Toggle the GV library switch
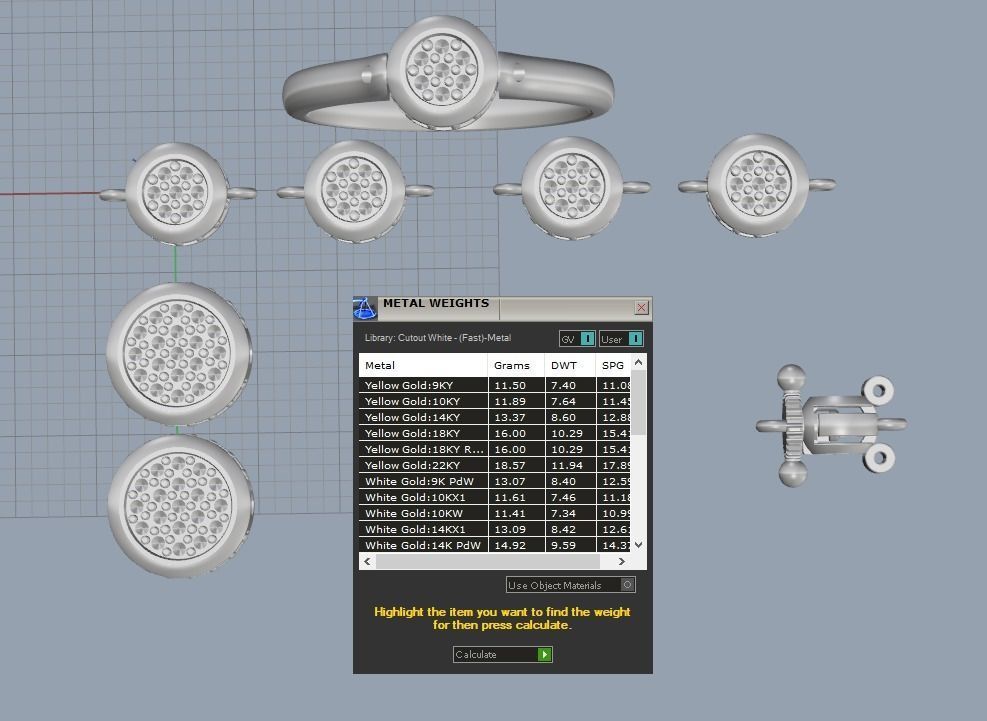This screenshot has width=987, height=721. click(577, 339)
